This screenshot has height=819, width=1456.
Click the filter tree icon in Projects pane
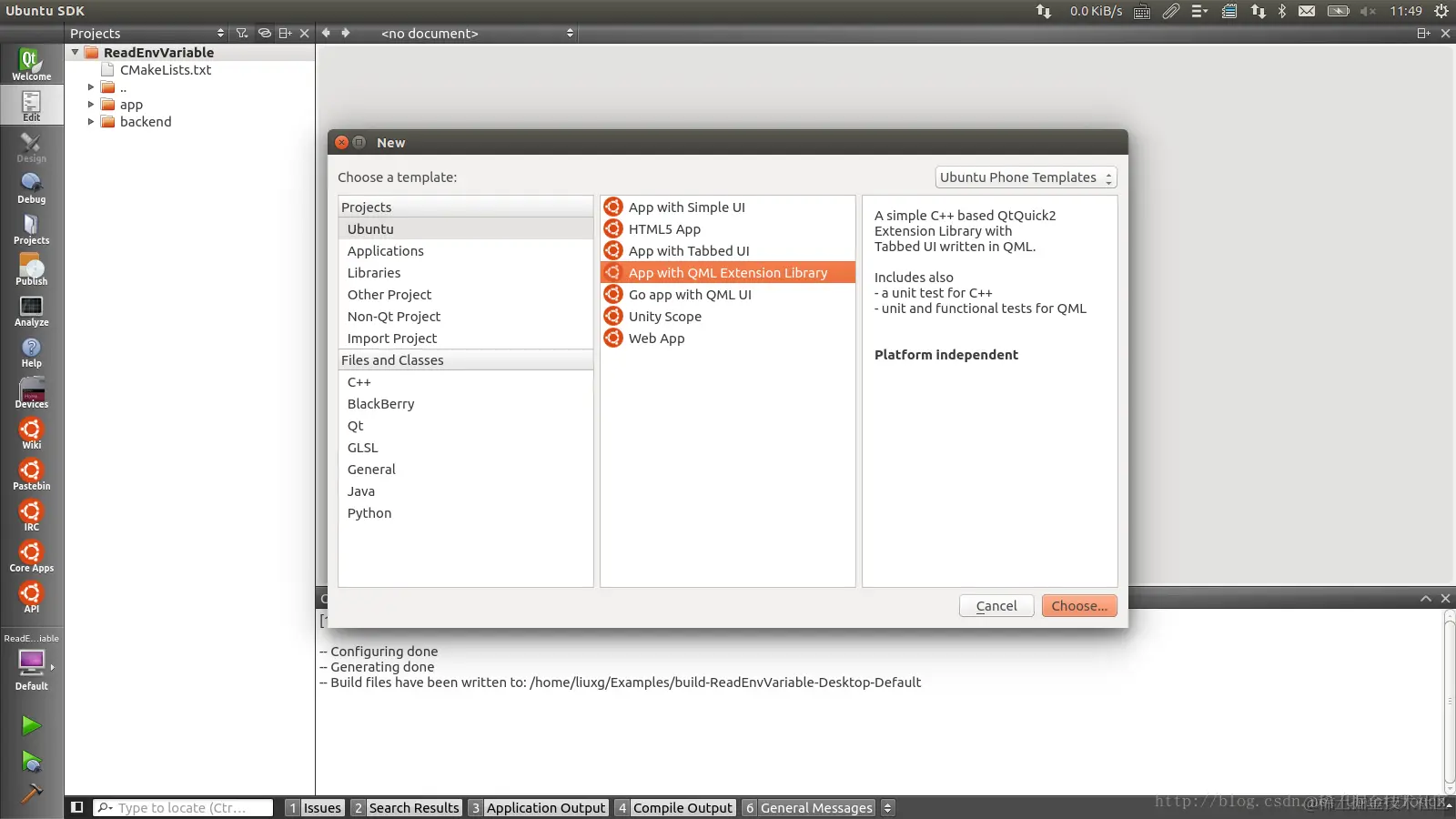pos(241,34)
